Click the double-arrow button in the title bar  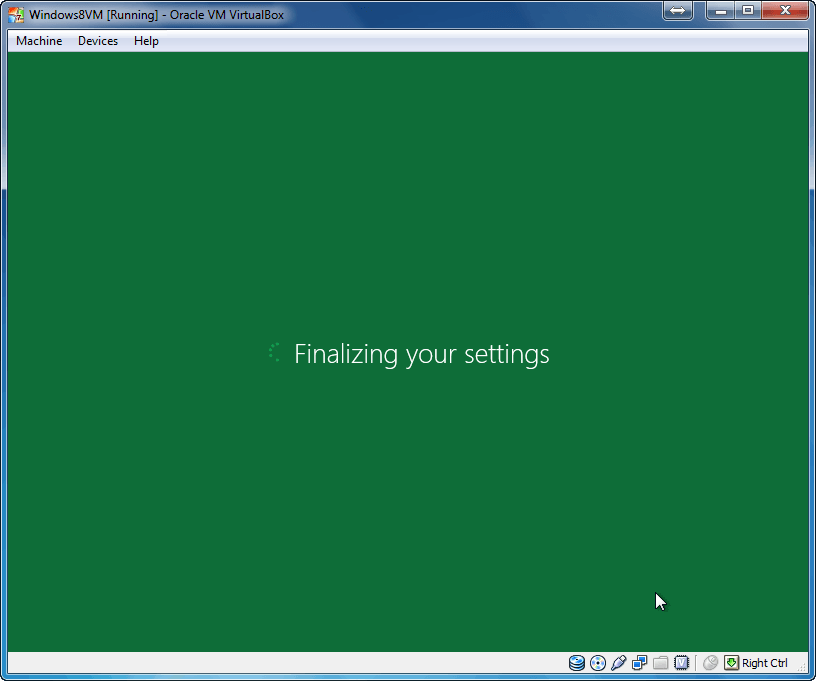point(677,10)
